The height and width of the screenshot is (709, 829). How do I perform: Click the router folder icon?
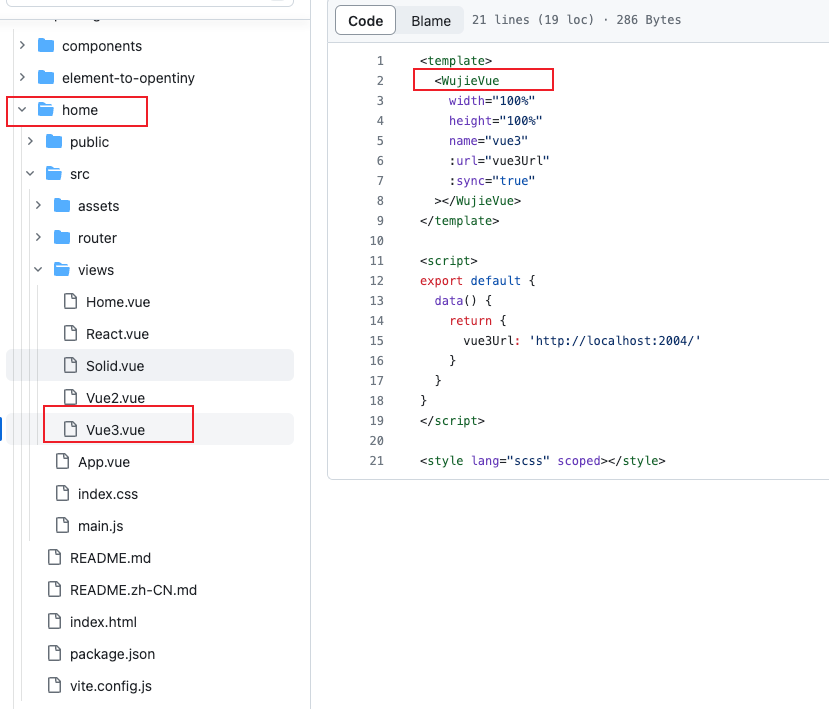(x=61, y=238)
